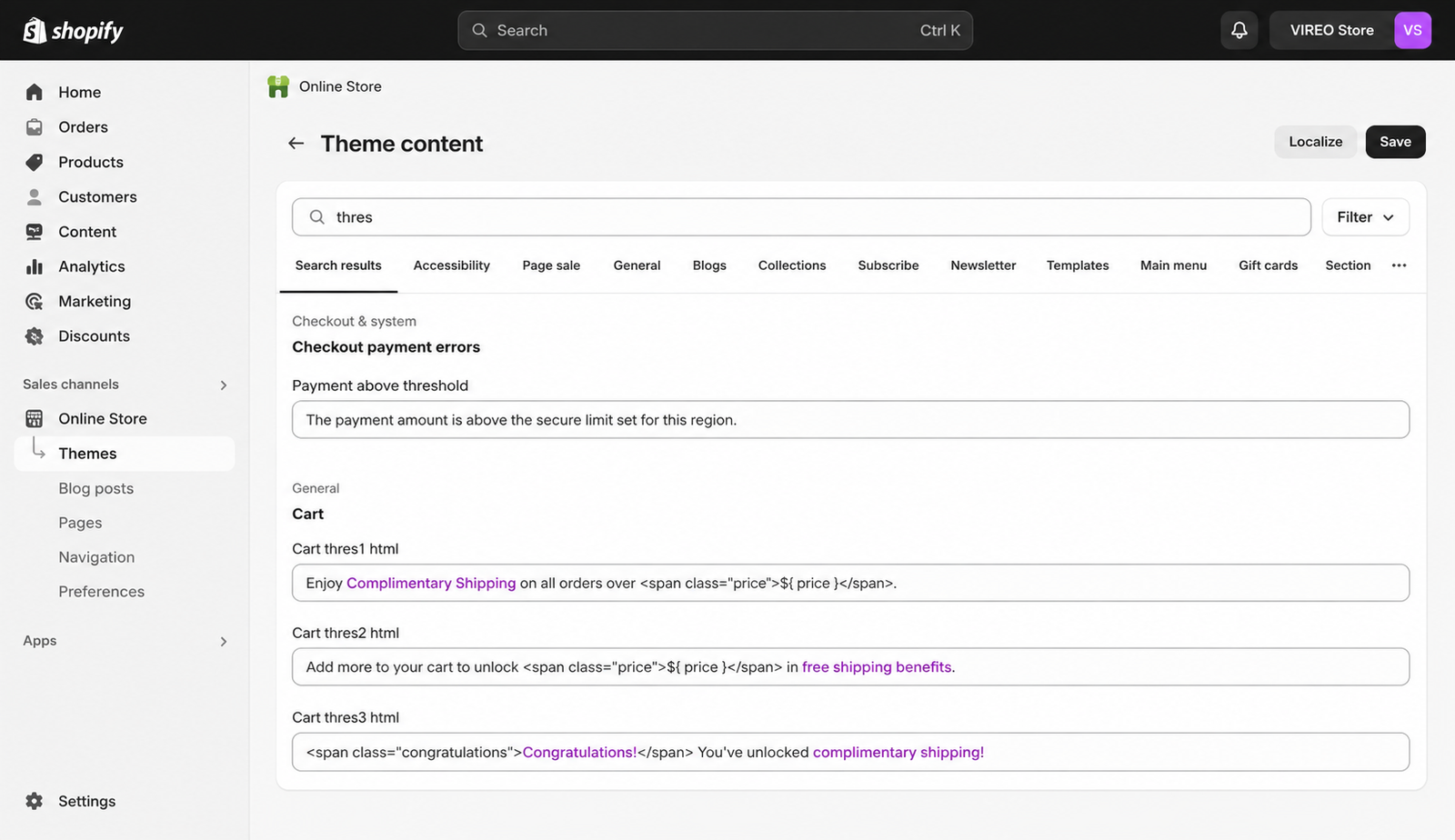Click the Content label in the sidebar
The image size is (1455, 840).
[87, 232]
